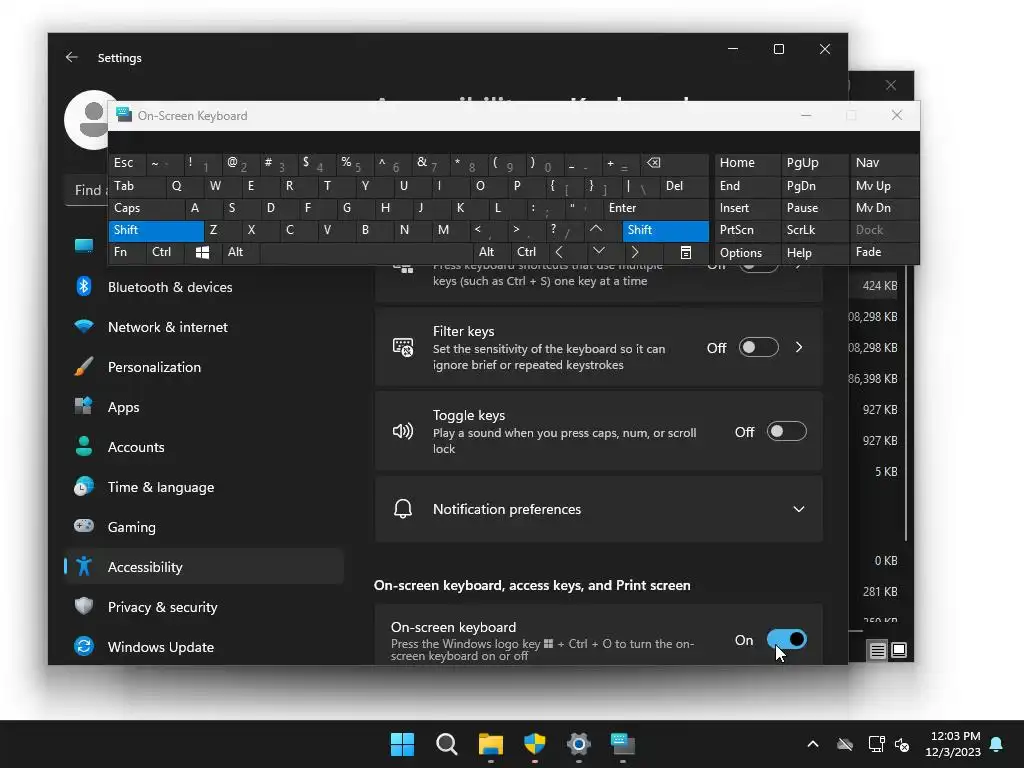The image size is (1024, 768).
Task: Click the Filter keys setting row title
Action: click(463, 332)
